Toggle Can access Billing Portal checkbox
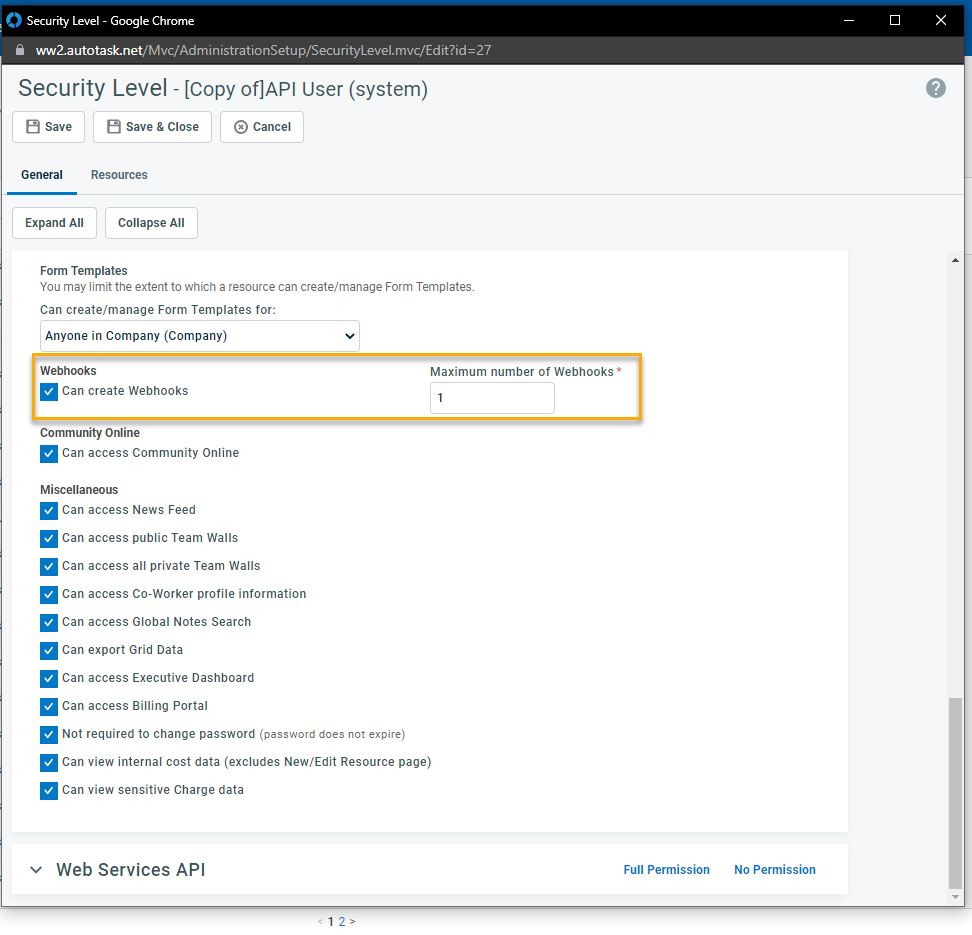This screenshot has width=972, height=935. [49, 706]
